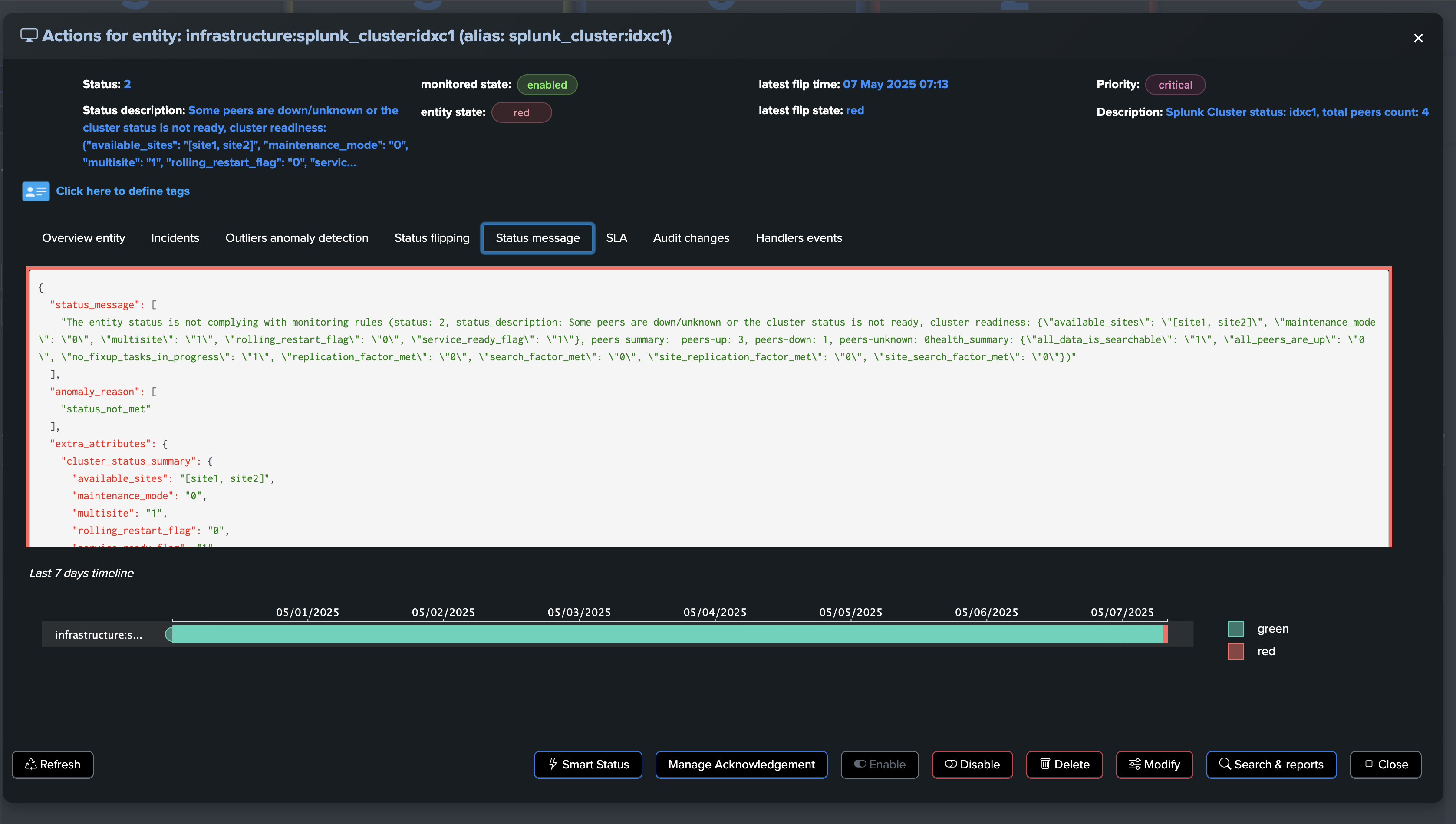Click the monitor icon in dialog title
Screen dimensions: 1456x824
29,36
